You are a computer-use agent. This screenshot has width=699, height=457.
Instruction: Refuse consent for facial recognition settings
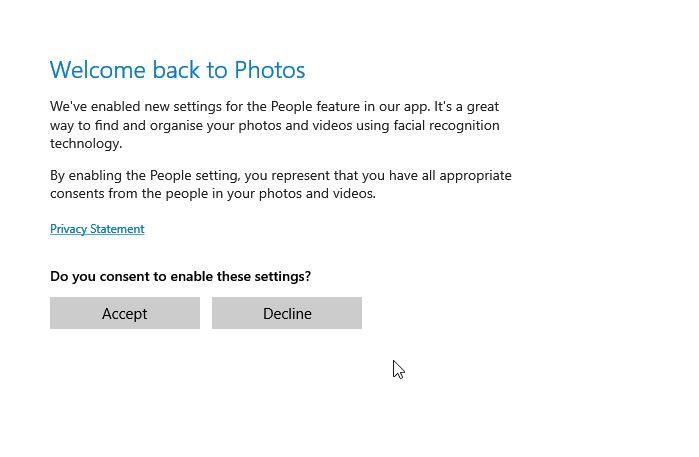(x=287, y=313)
